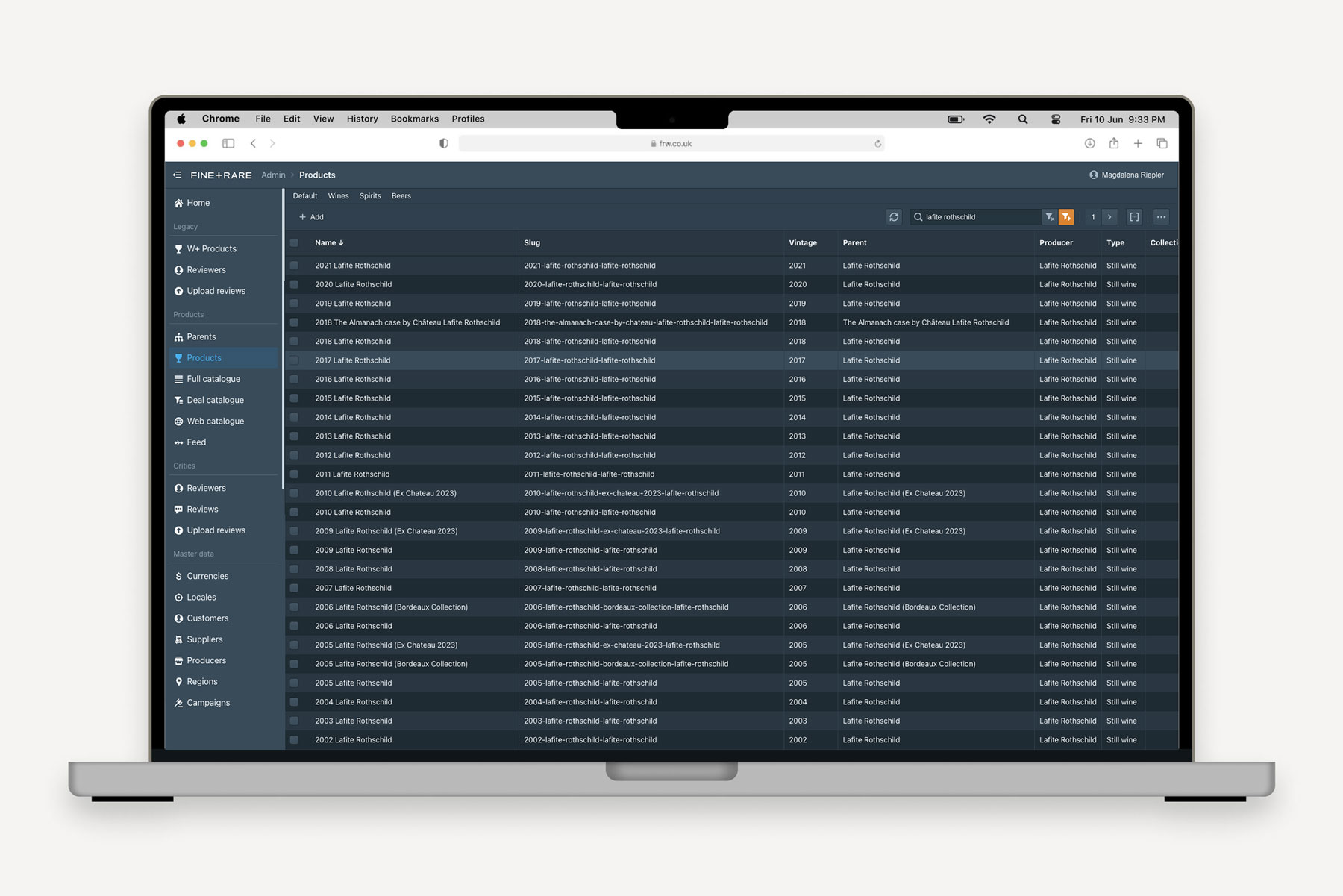Screen dimensions: 1343x896
Task: Open the Bookmarks menu in the menu bar
Action: pyautogui.click(x=414, y=119)
